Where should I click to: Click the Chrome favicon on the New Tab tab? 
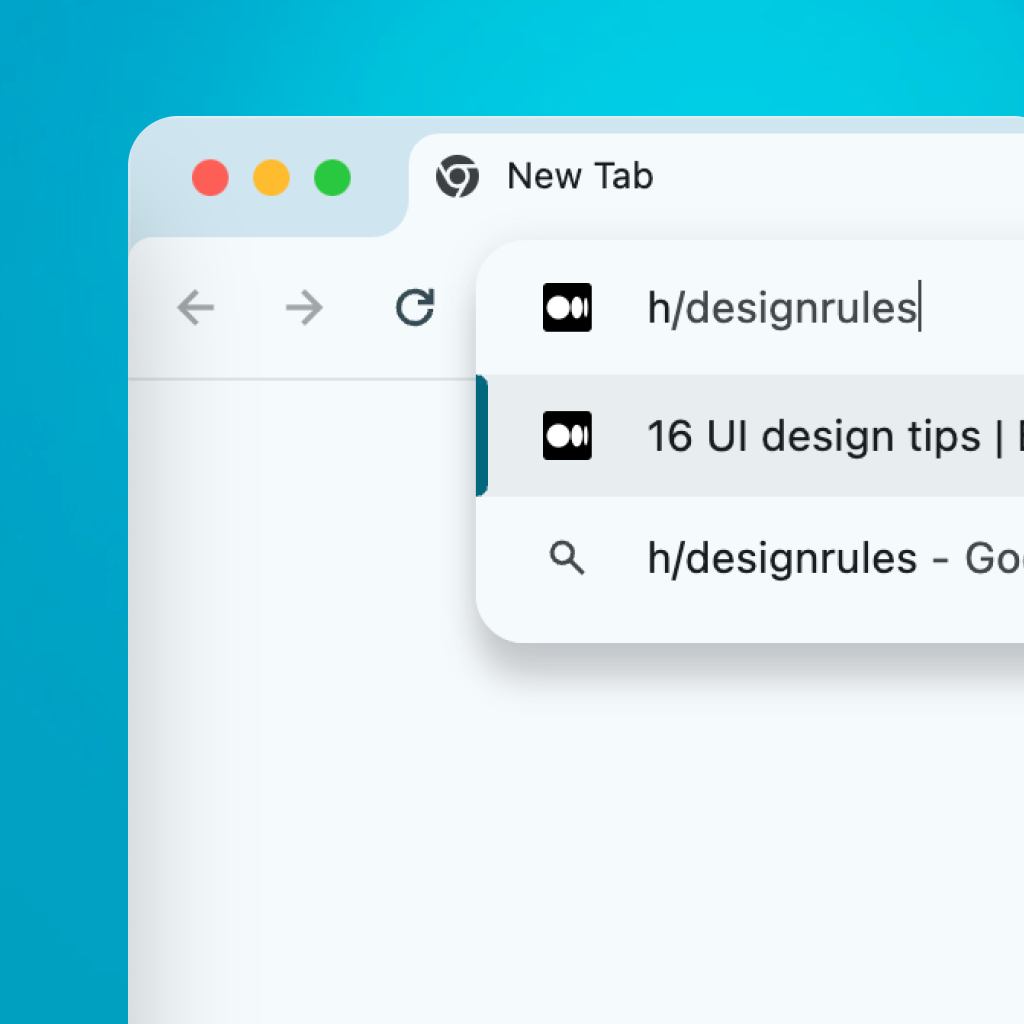(x=457, y=177)
